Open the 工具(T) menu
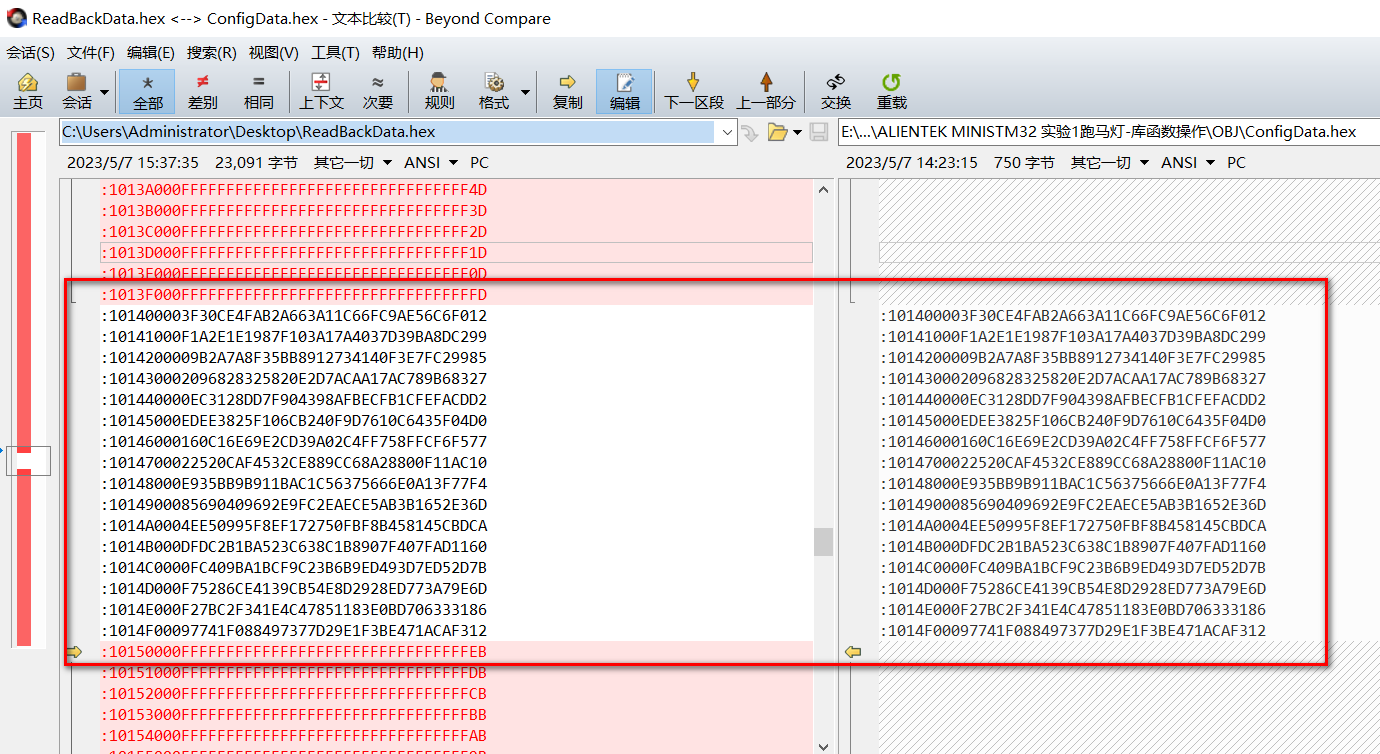Screen dimensions: 1380x754 pyautogui.click(x=335, y=52)
